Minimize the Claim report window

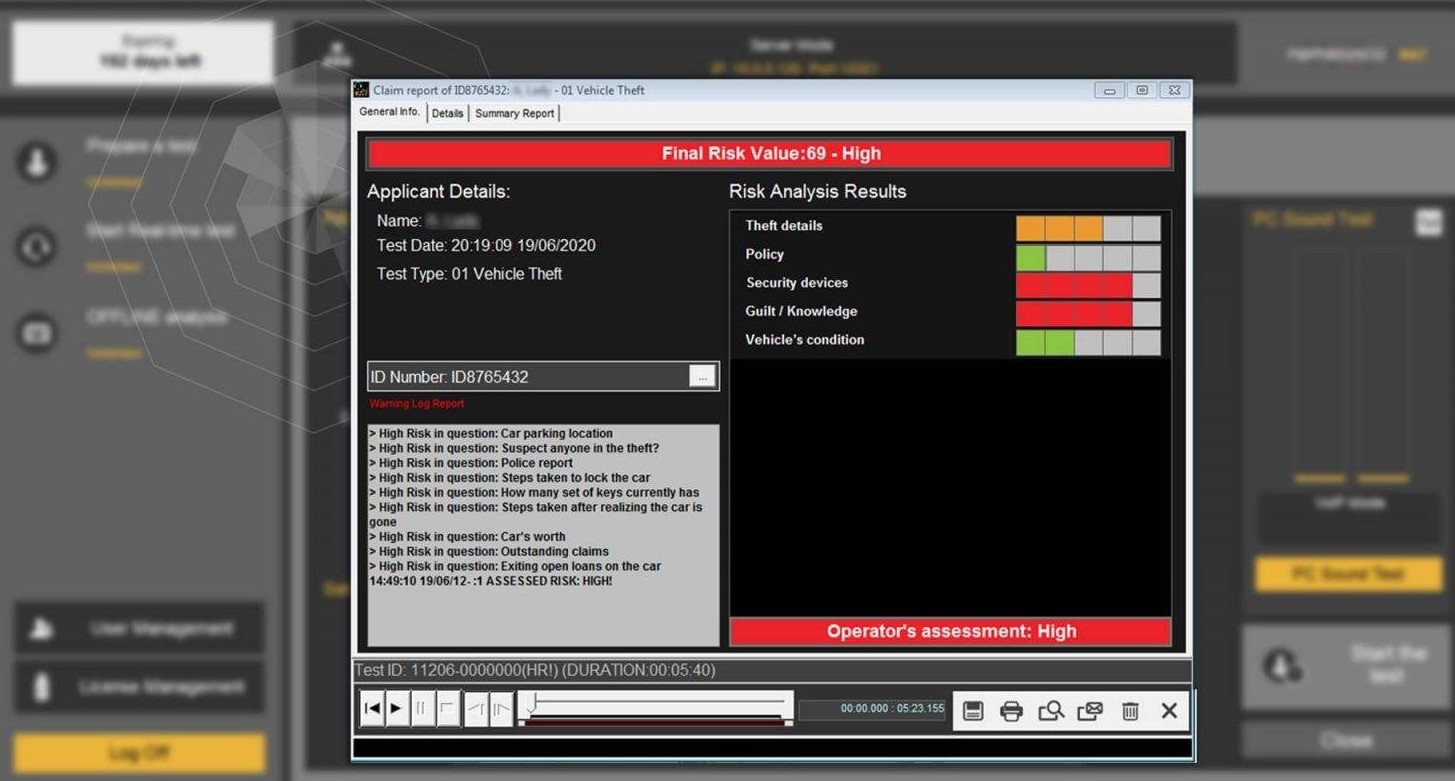1109,90
